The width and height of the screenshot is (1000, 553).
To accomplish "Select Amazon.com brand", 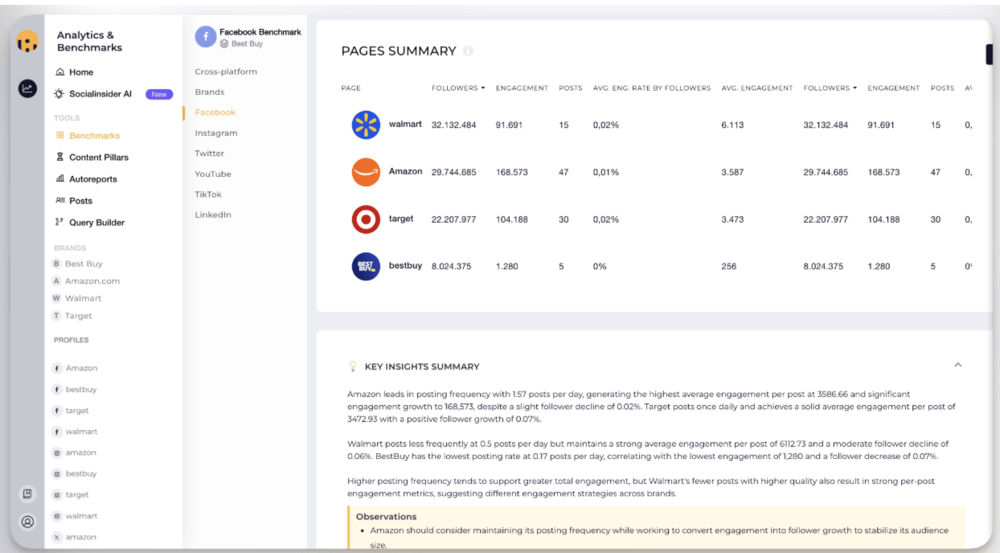I will click(92, 281).
